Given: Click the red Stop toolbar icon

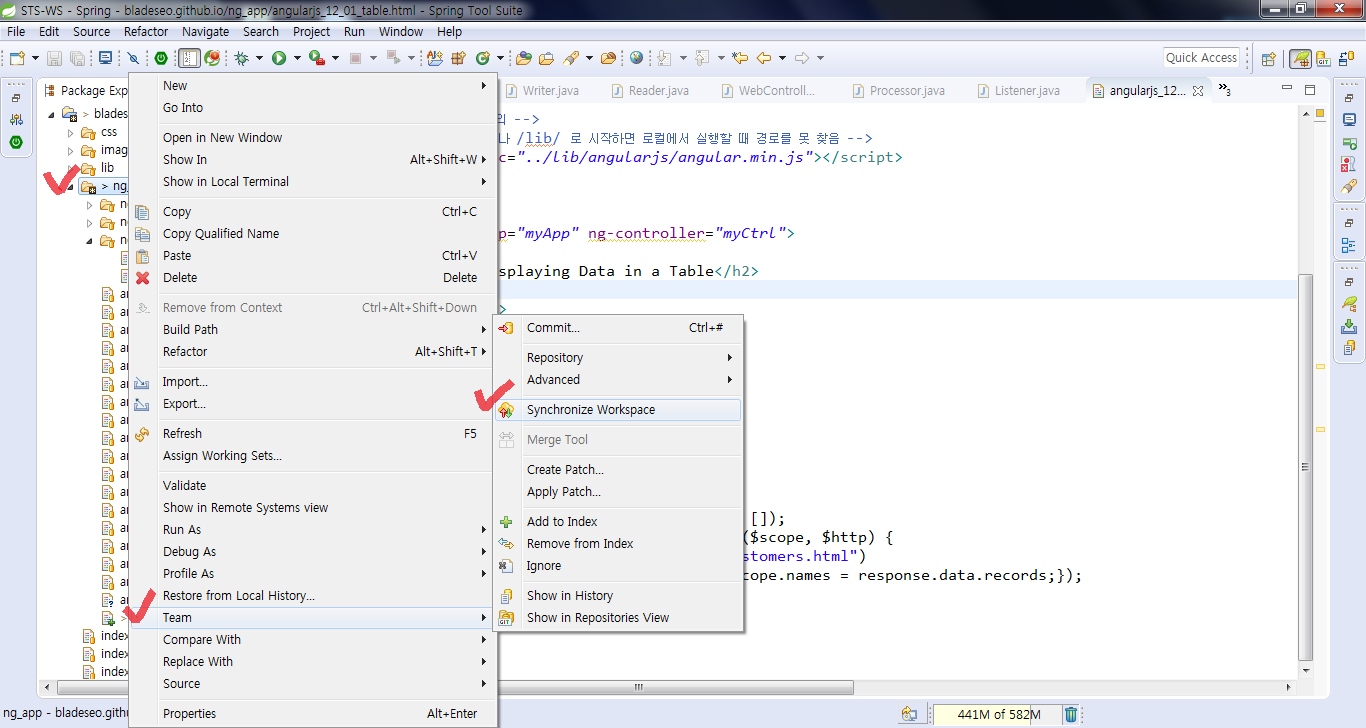Looking at the screenshot, I should click(354, 57).
